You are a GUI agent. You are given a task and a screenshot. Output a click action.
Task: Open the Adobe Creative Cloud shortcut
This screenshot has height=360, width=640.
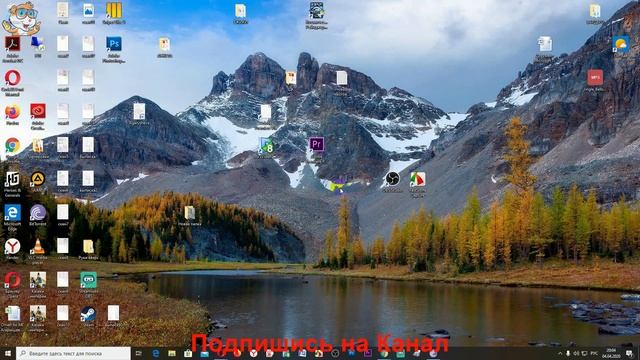click(x=38, y=111)
